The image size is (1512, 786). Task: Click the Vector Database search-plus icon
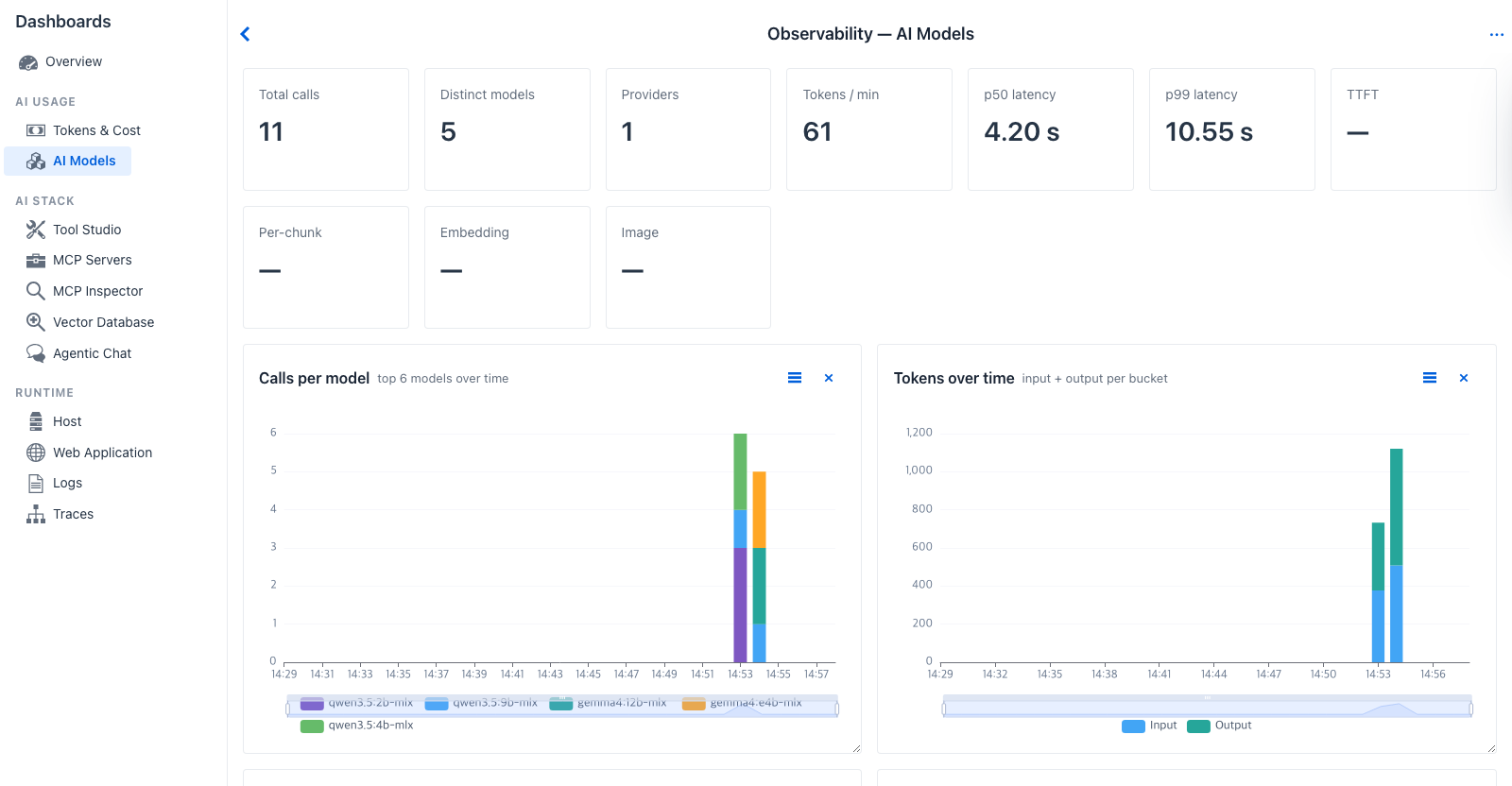coord(36,322)
